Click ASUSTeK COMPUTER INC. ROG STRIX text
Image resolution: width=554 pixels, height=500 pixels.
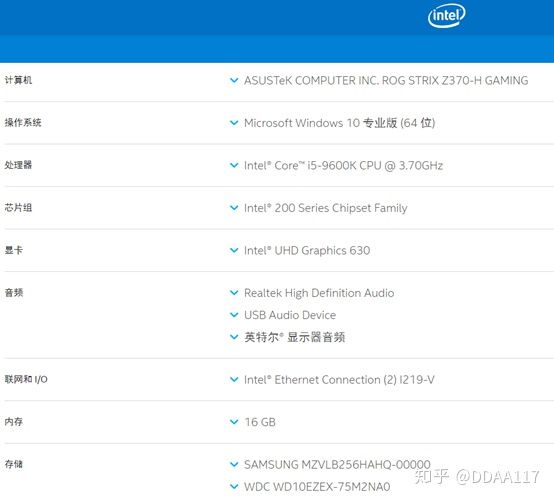tap(386, 81)
